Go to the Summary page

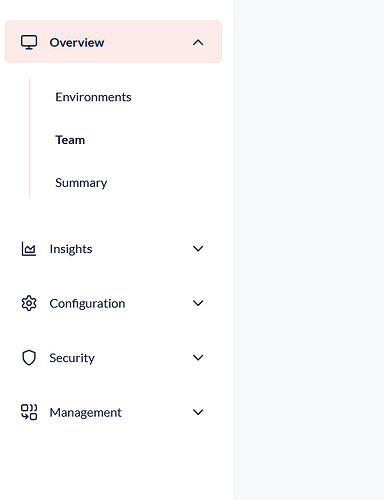pyautogui.click(x=81, y=183)
